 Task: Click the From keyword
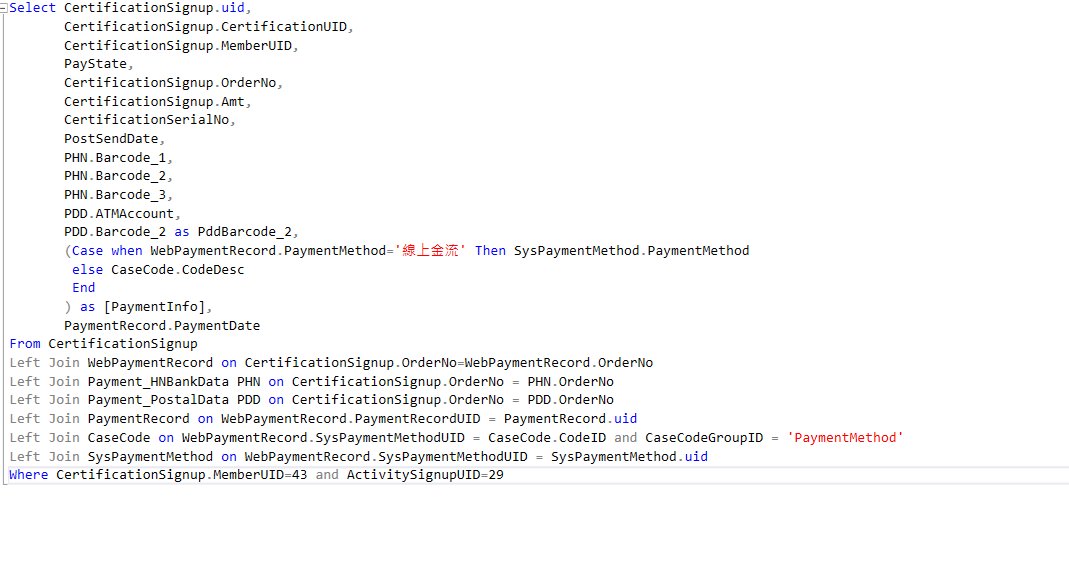click(x=25, y=344)
